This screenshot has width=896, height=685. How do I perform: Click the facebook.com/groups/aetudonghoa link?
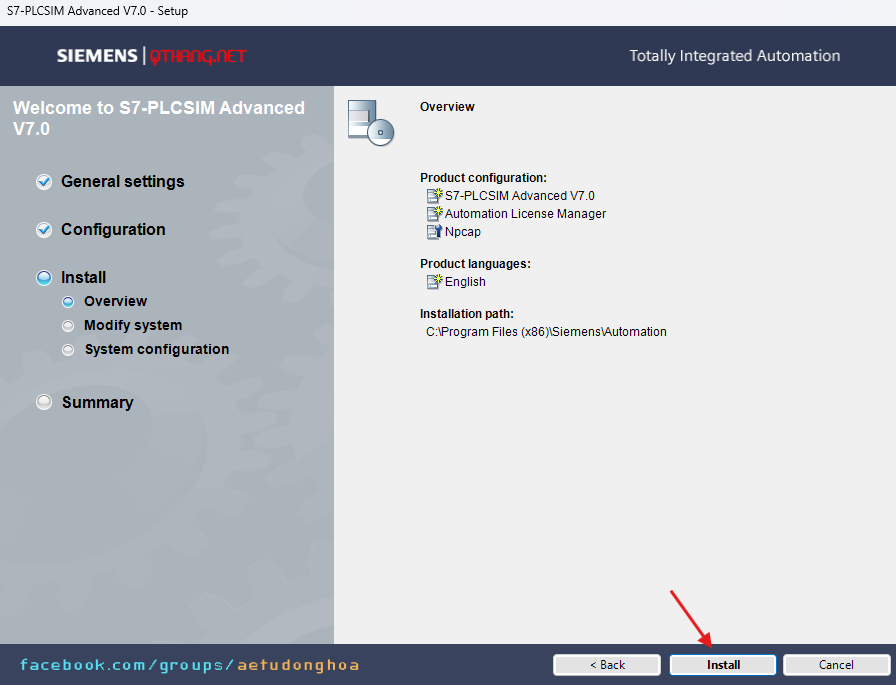(189, 665)
